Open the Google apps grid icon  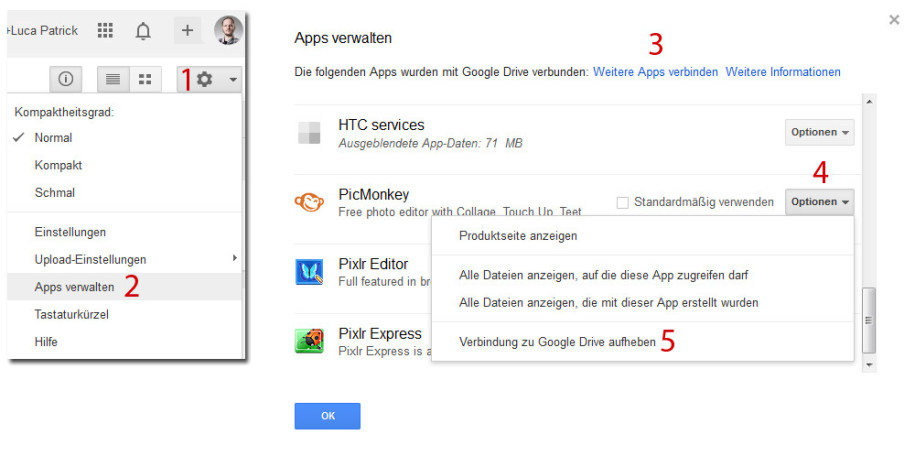(x=105, y=31)
